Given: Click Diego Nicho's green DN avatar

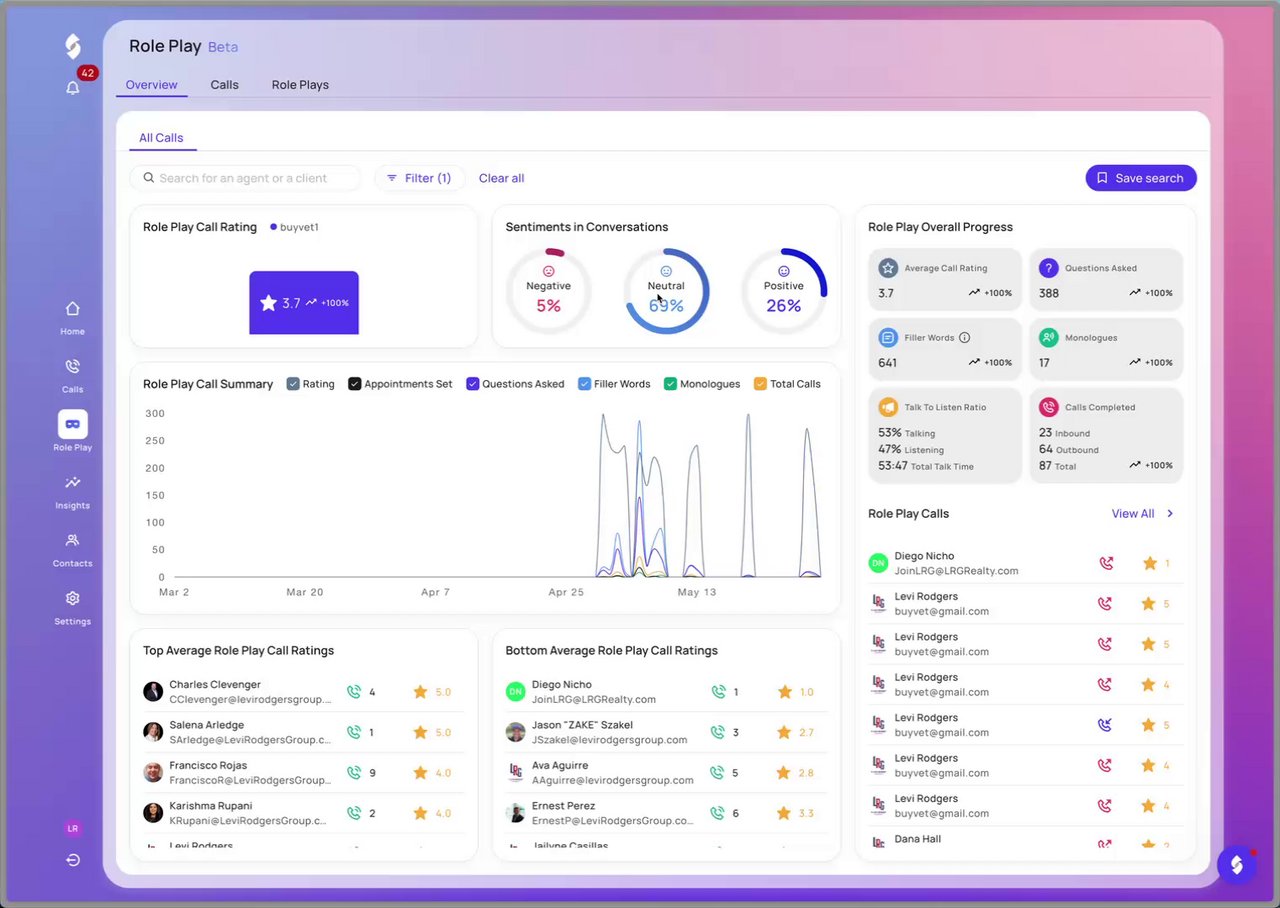Looking at the screenshot, I should coord(878,563).
